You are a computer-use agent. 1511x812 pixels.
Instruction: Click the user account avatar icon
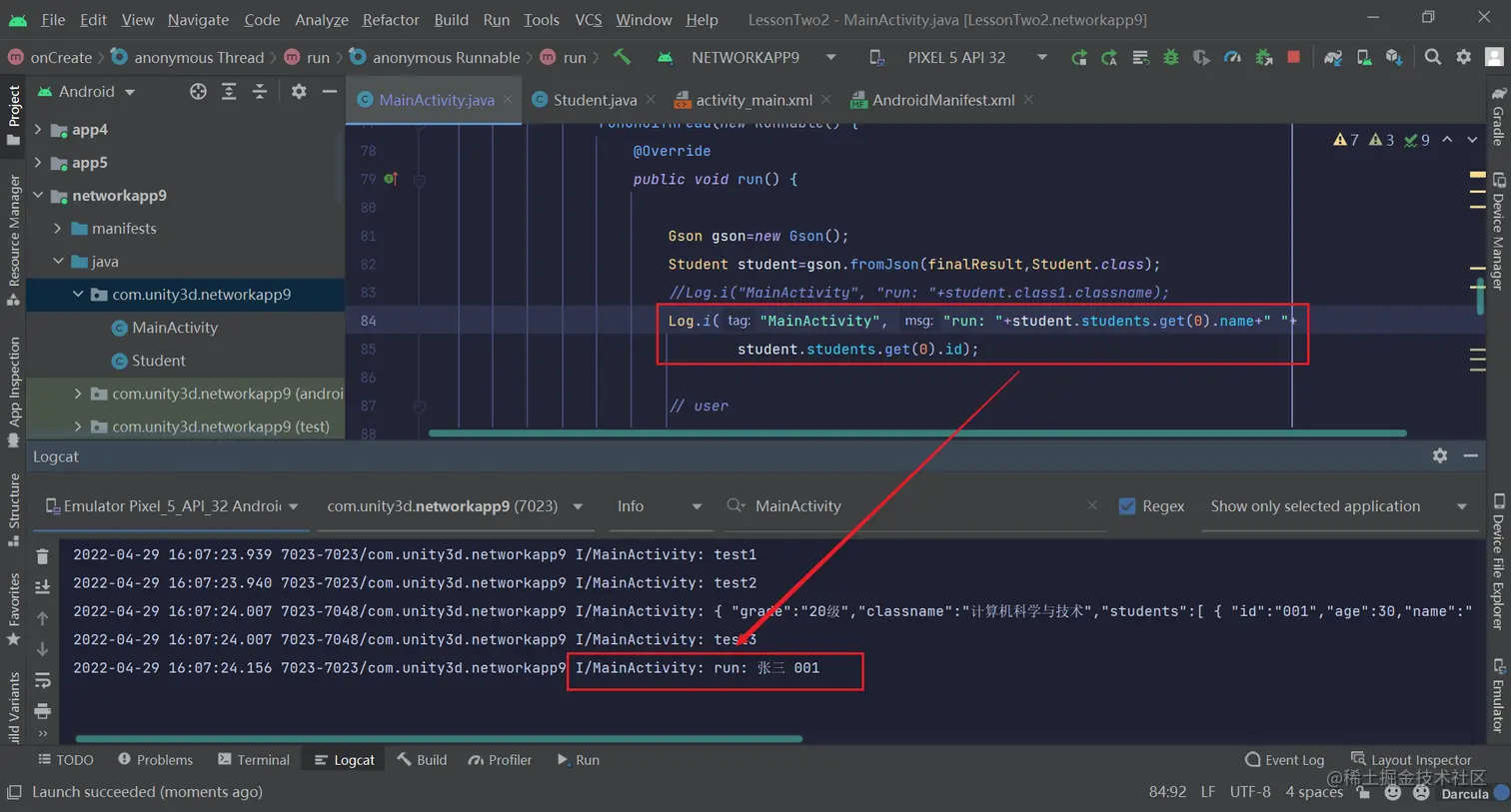[x=1495, y=57]
